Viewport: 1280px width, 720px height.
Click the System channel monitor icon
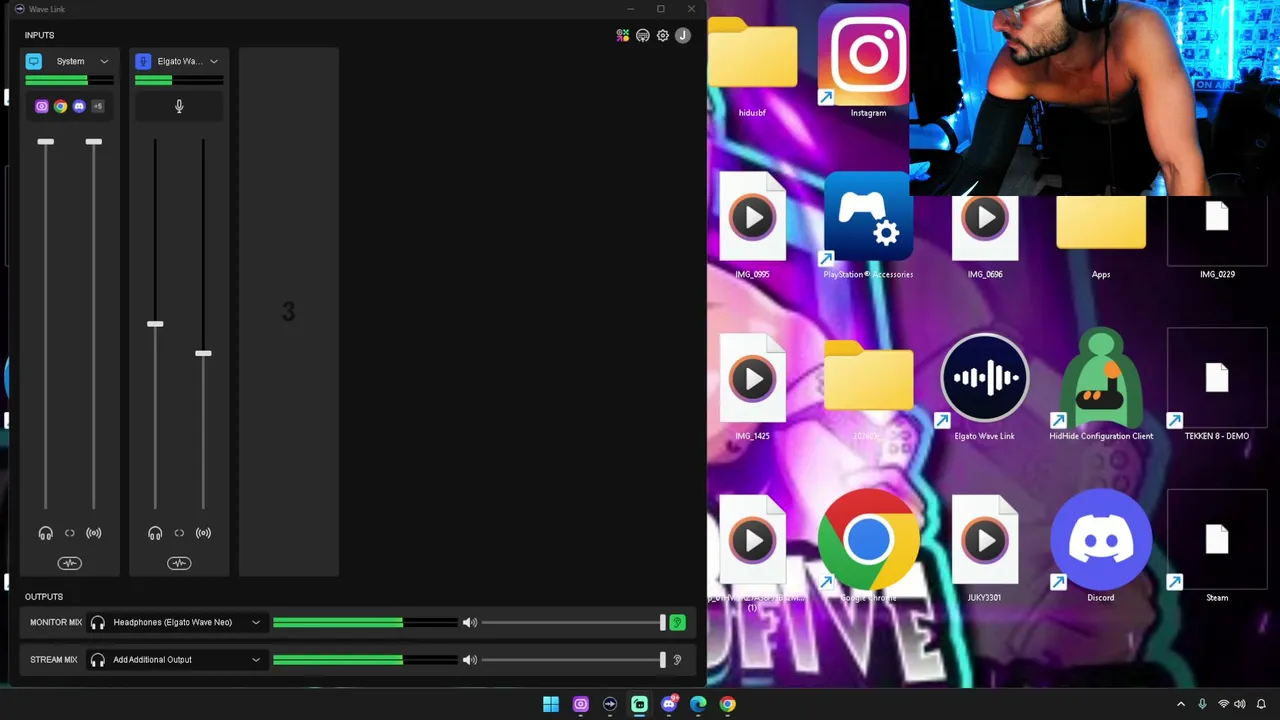coord(34,61)
